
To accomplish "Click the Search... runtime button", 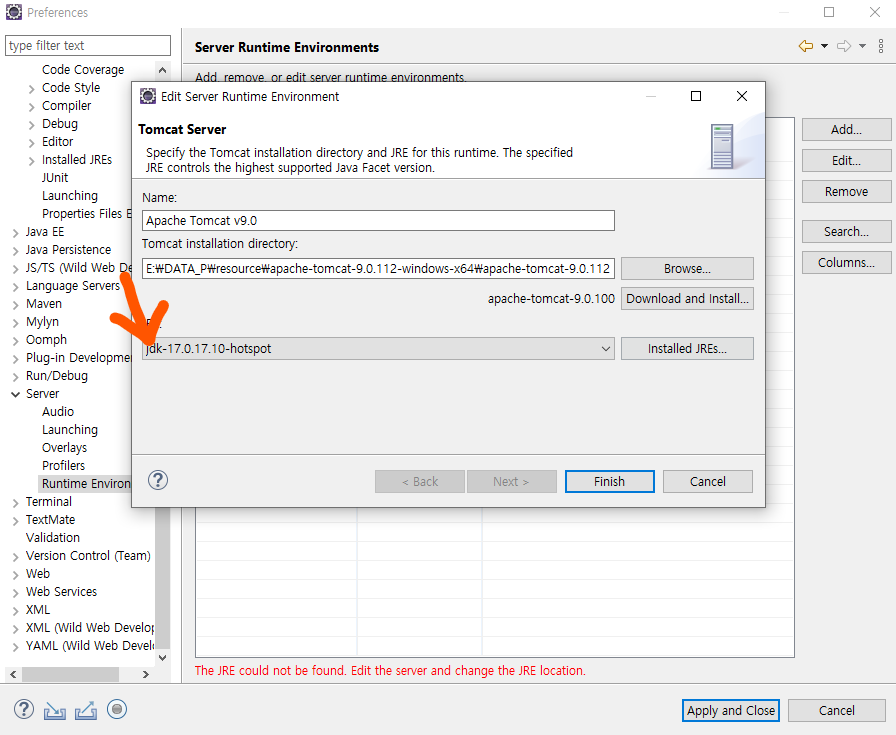I will 846,231.
